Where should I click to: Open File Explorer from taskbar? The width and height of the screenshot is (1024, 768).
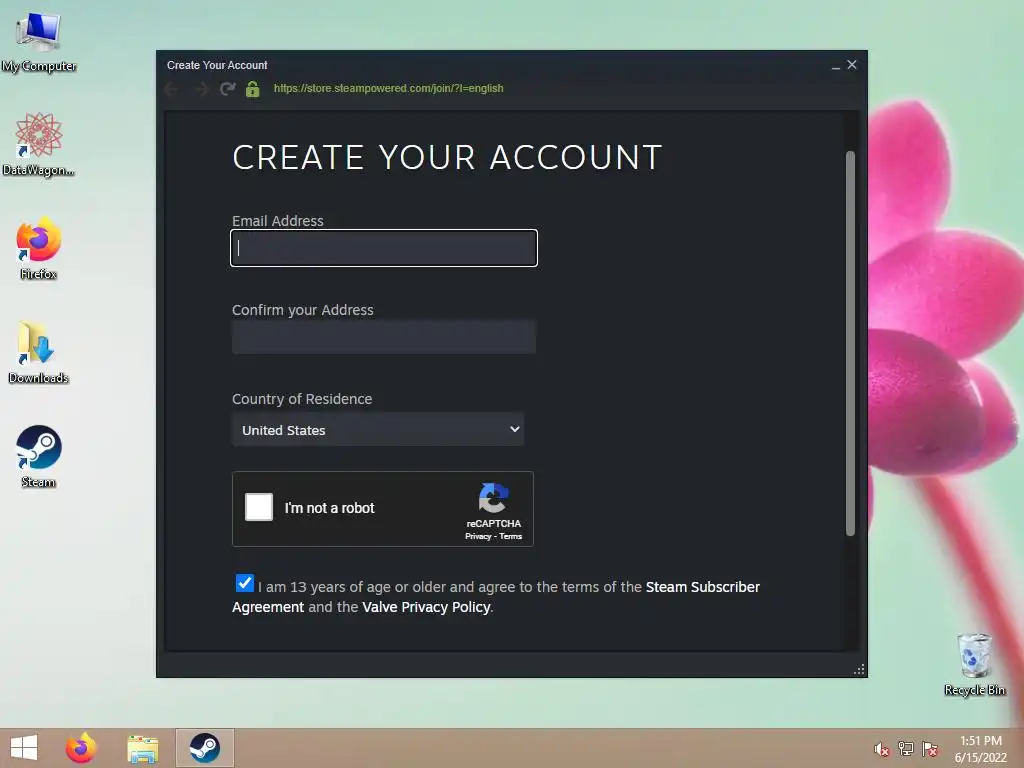pos(142,748)
